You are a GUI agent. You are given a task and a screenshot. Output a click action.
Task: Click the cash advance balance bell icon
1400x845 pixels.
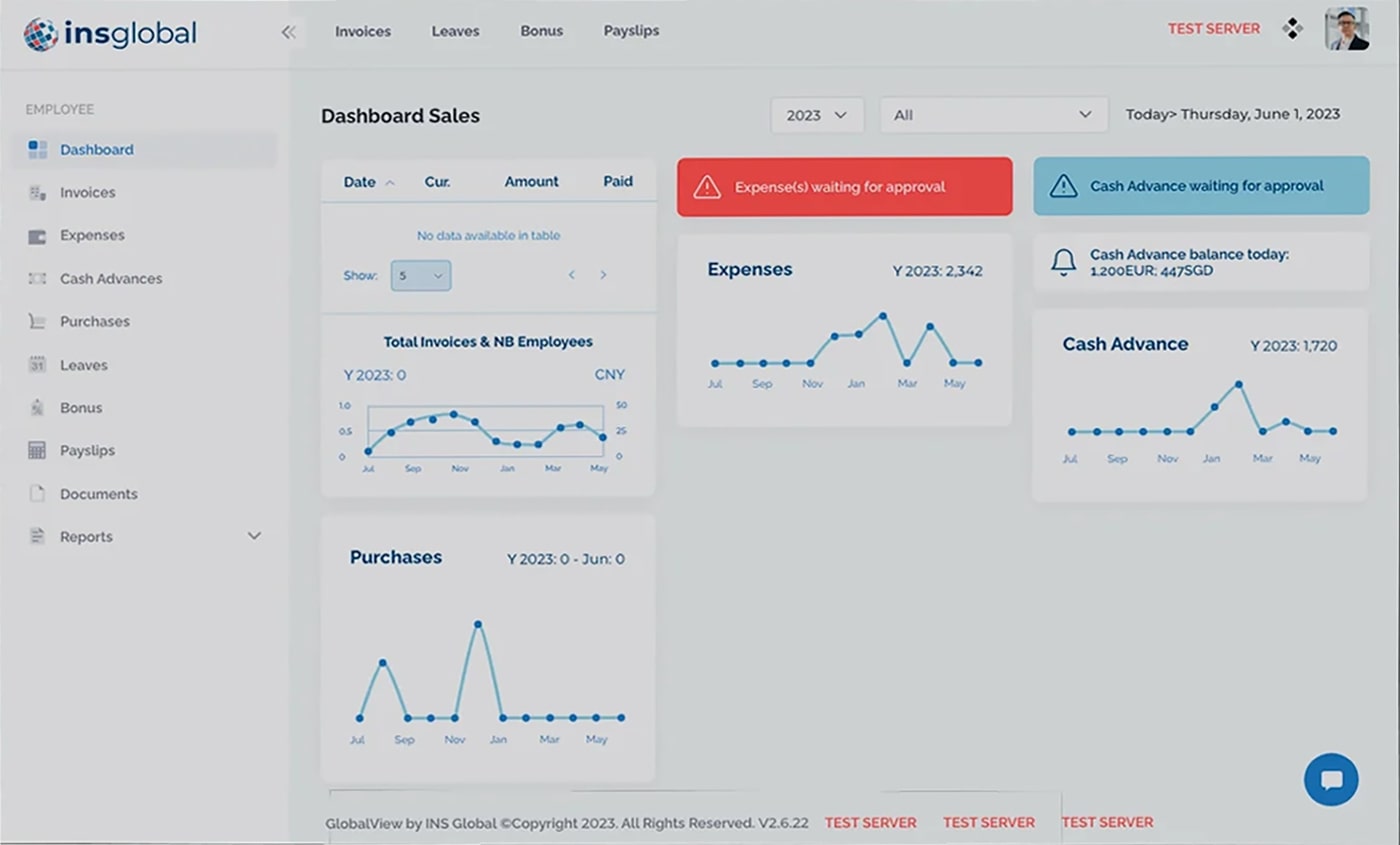(1063, 263)
